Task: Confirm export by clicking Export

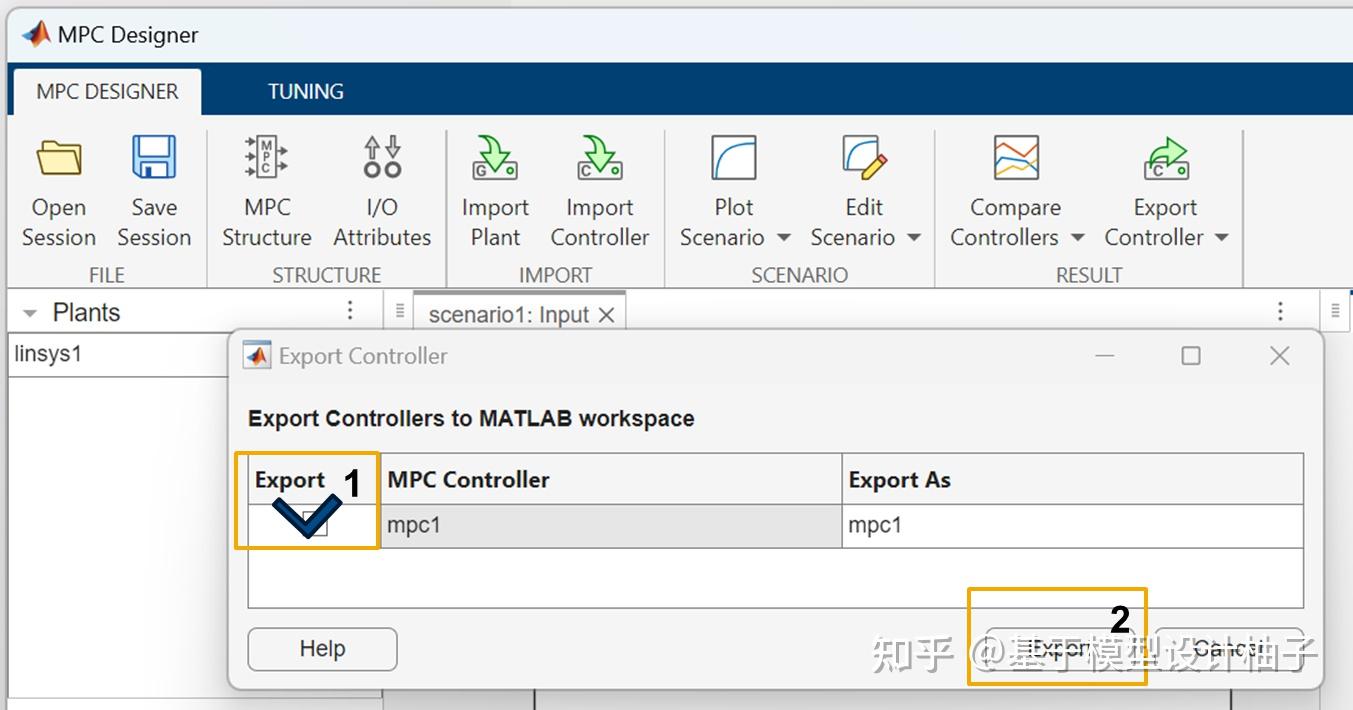Action: tap(1056, 647)
